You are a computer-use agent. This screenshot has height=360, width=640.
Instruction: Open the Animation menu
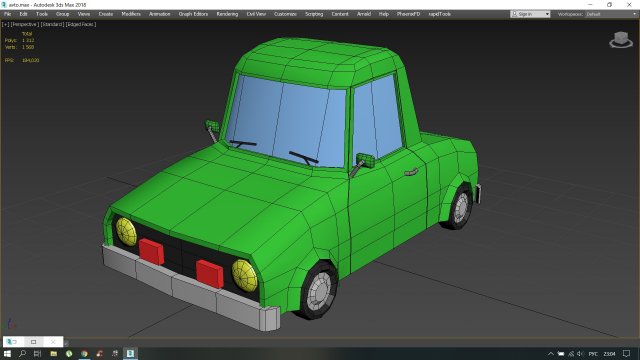pyautogui.click(x=160, y=14)
